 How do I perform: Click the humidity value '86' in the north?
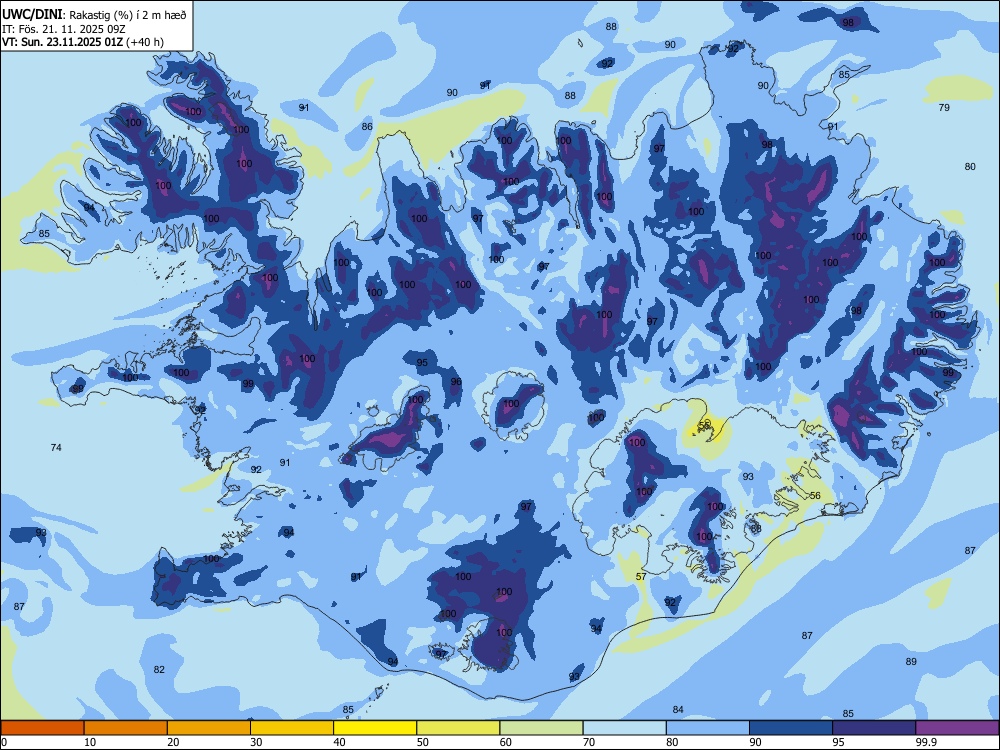tap(367, 126)
